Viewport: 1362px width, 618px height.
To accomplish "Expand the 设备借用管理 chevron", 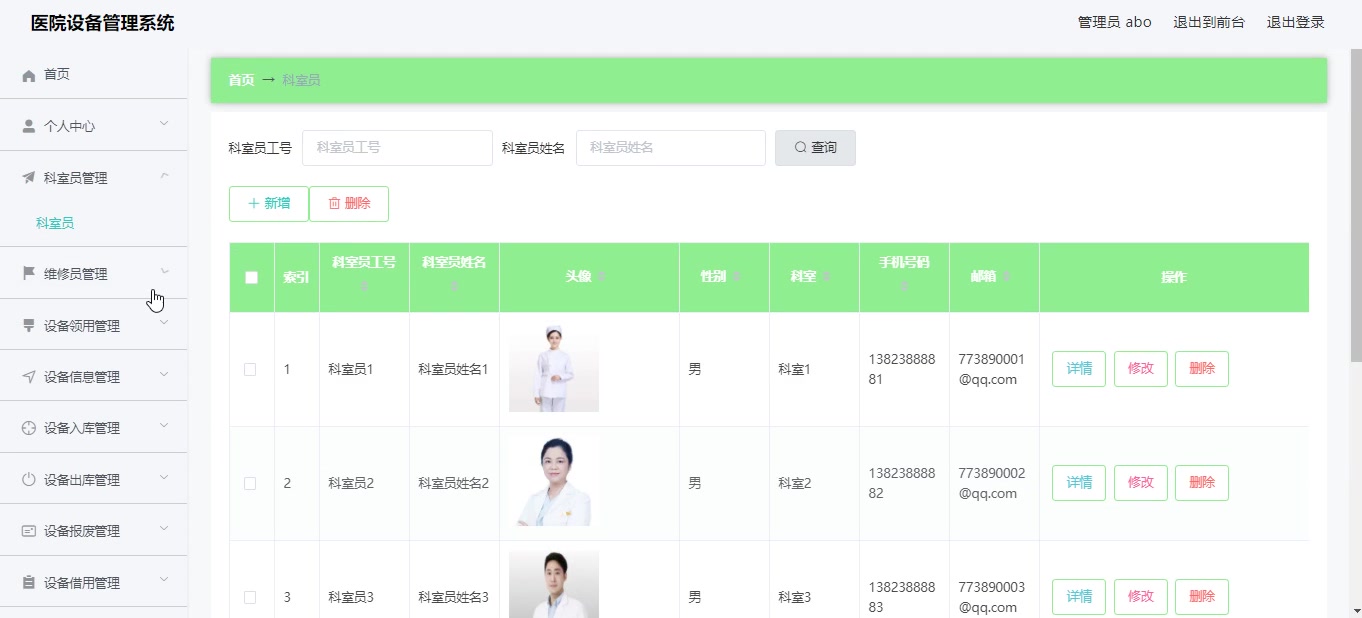I will tap(164, 581).
